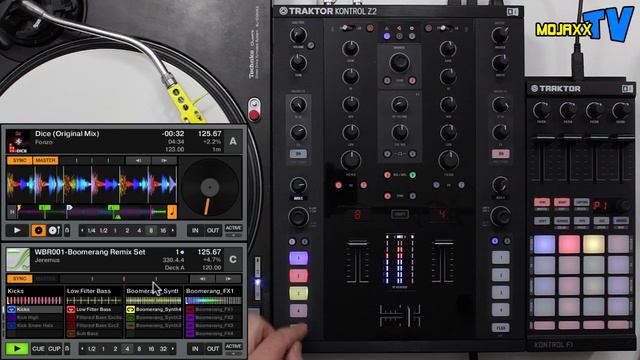Start playback on Deck A
The image size is (640, 360).
pyautogui.click(x=17, y=231)
